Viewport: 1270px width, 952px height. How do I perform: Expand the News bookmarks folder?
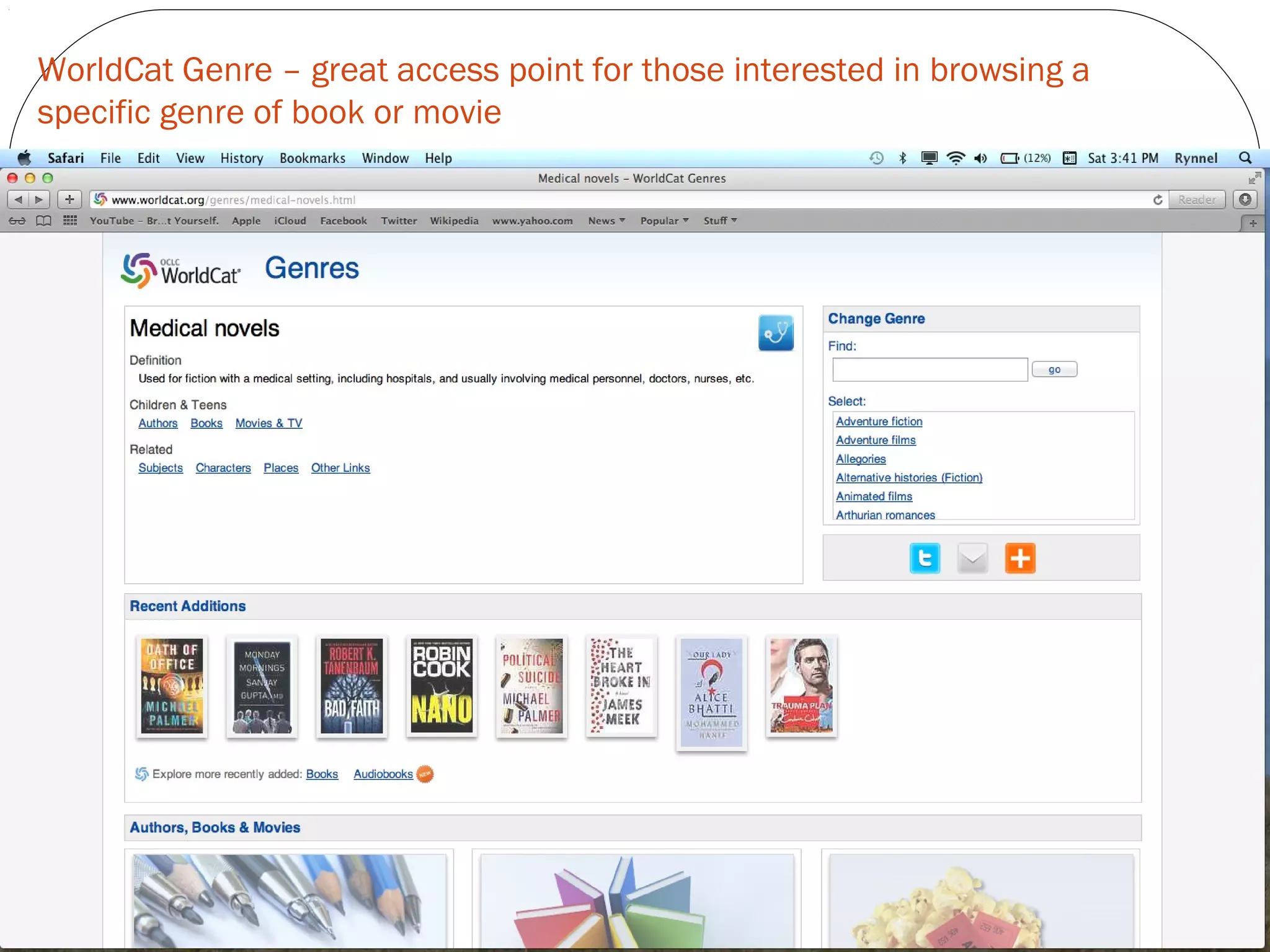606,221
